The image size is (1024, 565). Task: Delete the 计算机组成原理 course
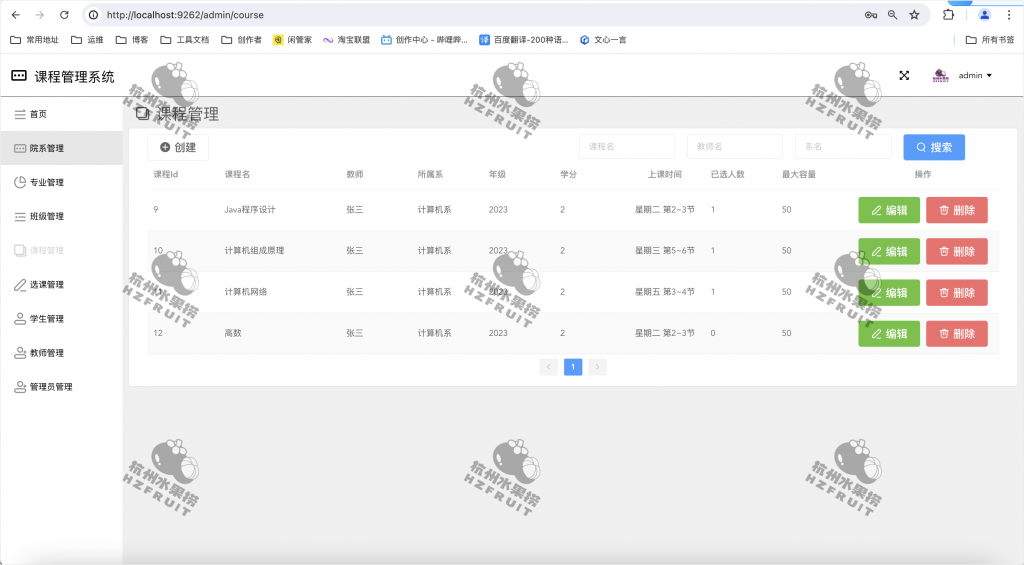pos(957,251)
